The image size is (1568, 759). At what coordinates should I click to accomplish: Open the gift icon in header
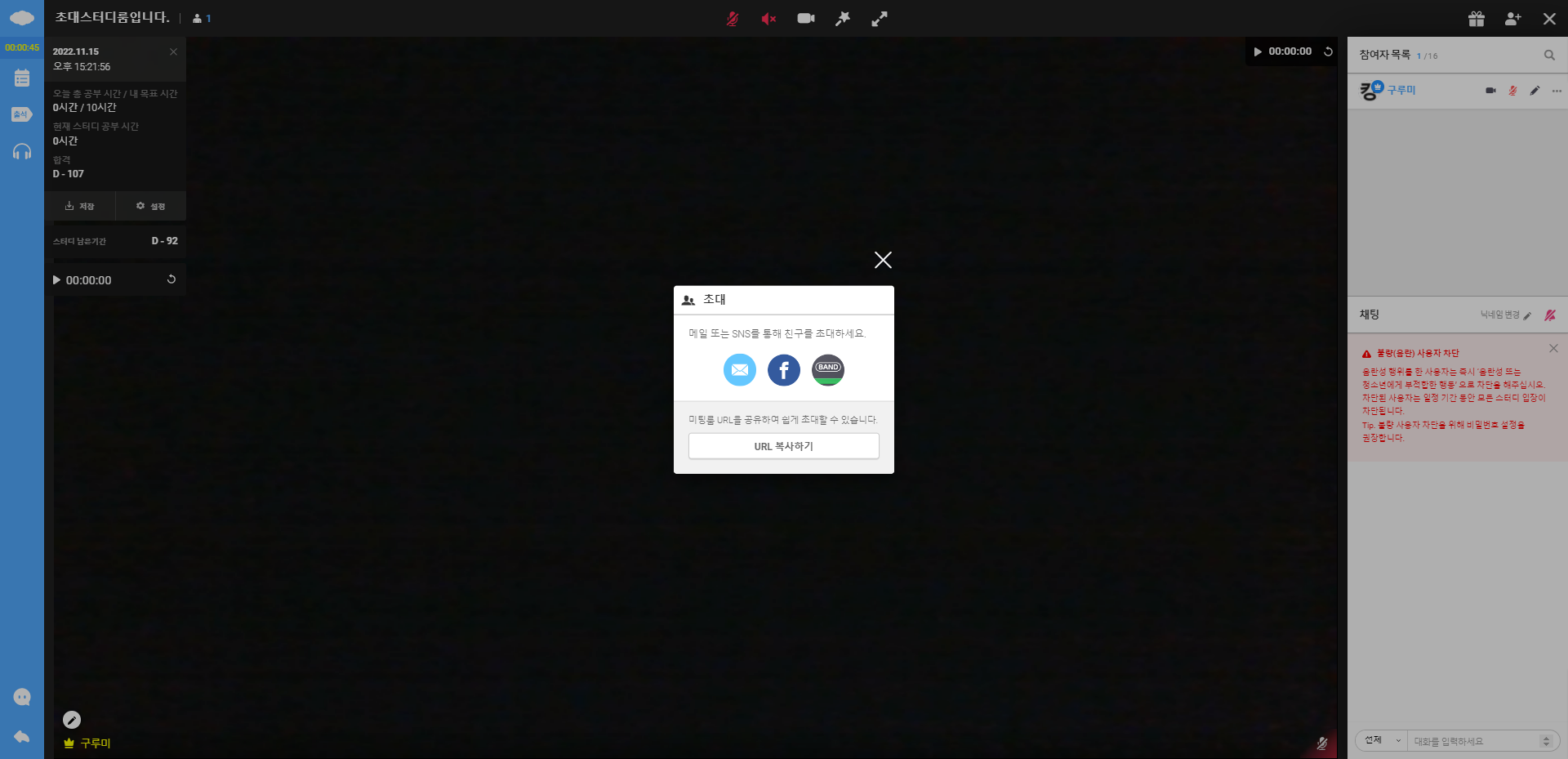pos(1476,19)
